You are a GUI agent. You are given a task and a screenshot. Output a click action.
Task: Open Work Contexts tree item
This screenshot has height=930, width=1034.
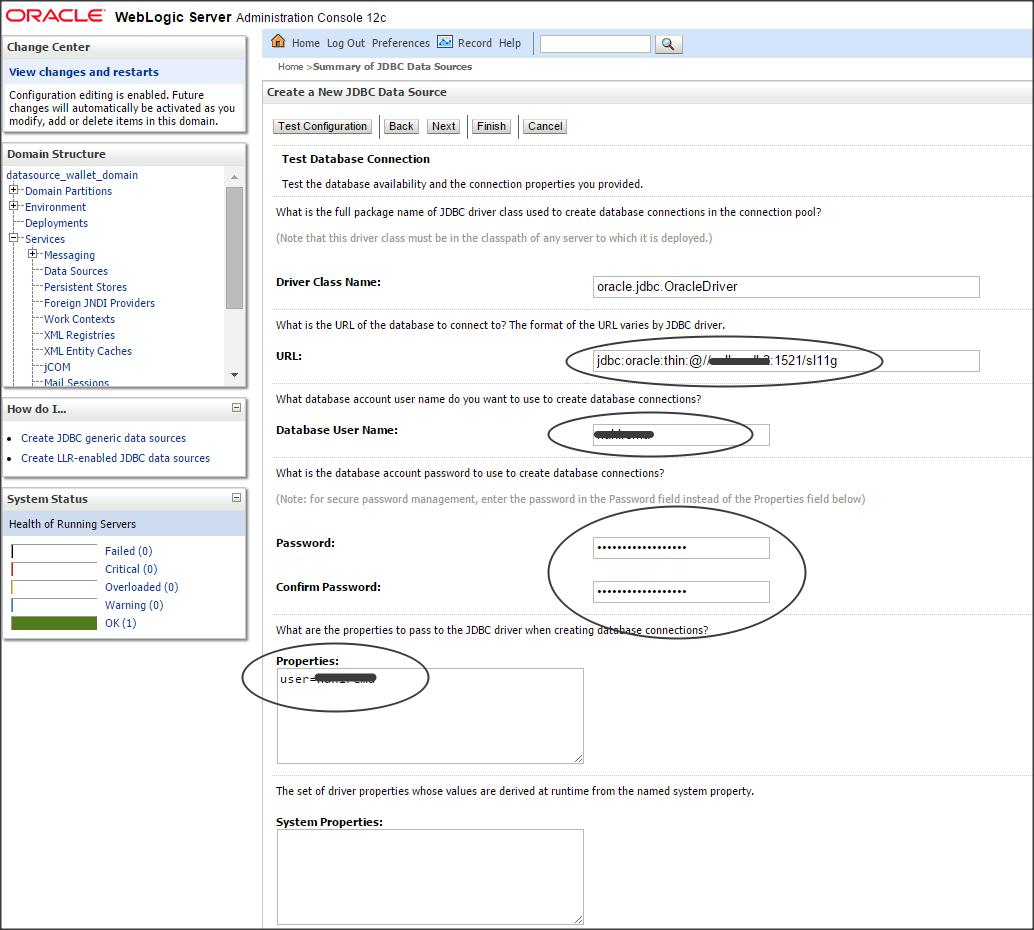(79, 319)
